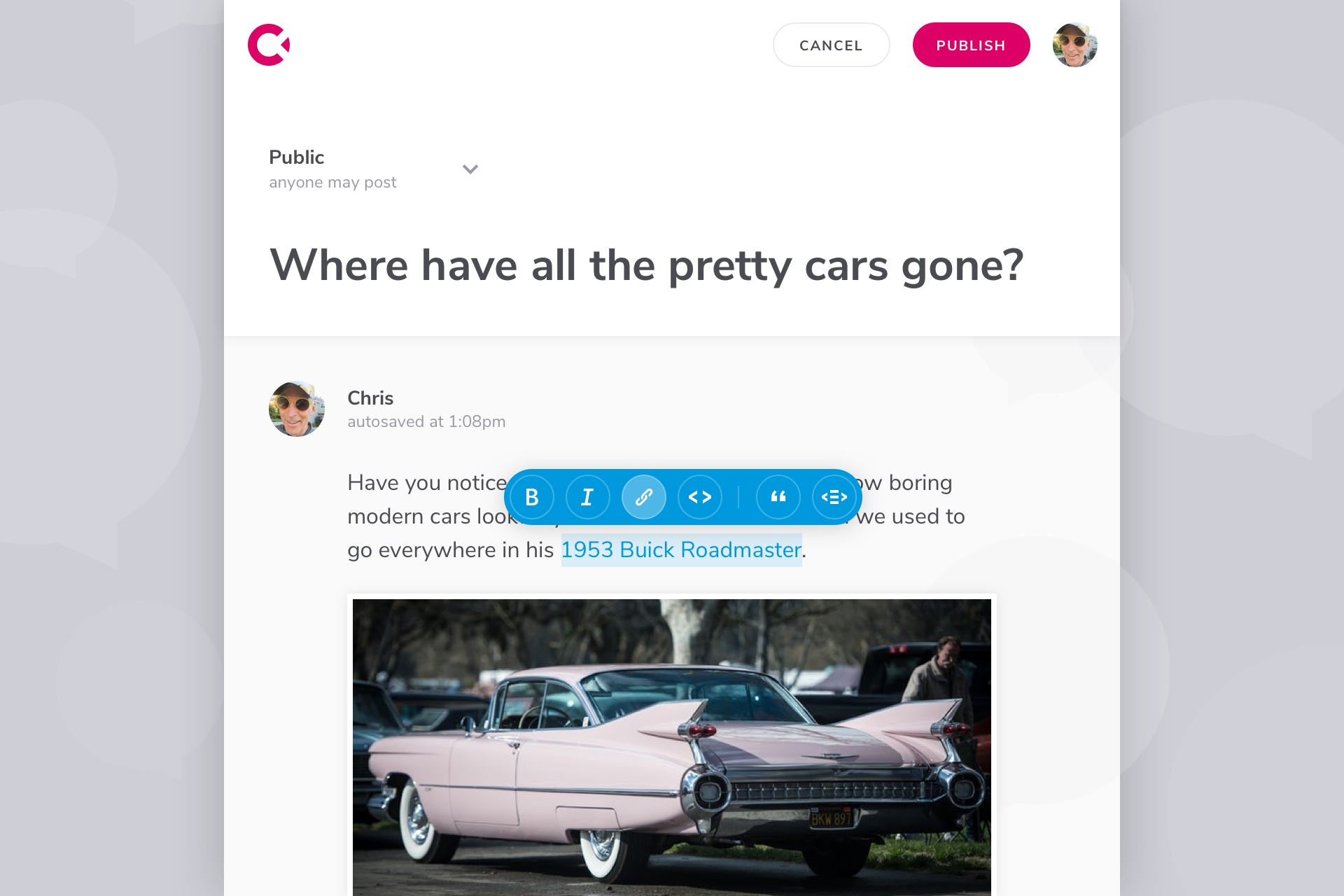Select the pink car image
The image size is (1344, 896).
pyautogui.click(x=672, y=748)
